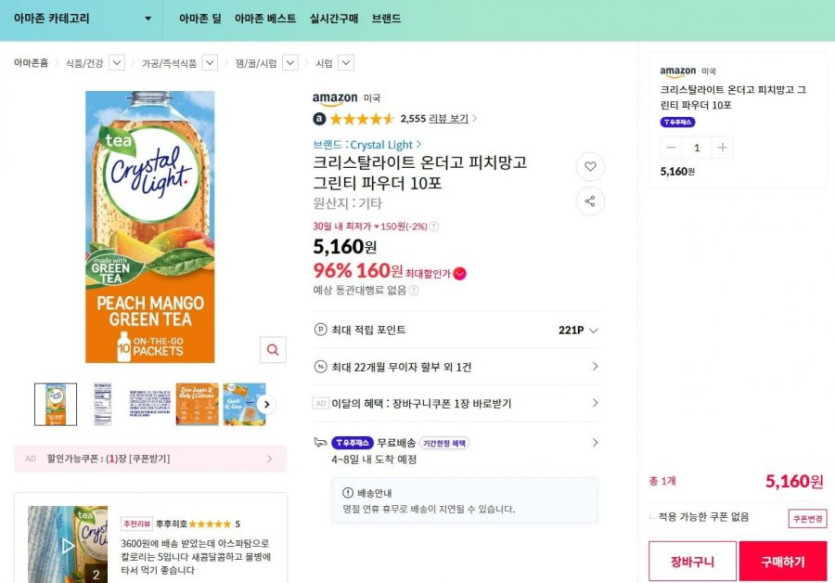
Task: Click help icon beside customs fee text
Action: click(x=414, y=290)
